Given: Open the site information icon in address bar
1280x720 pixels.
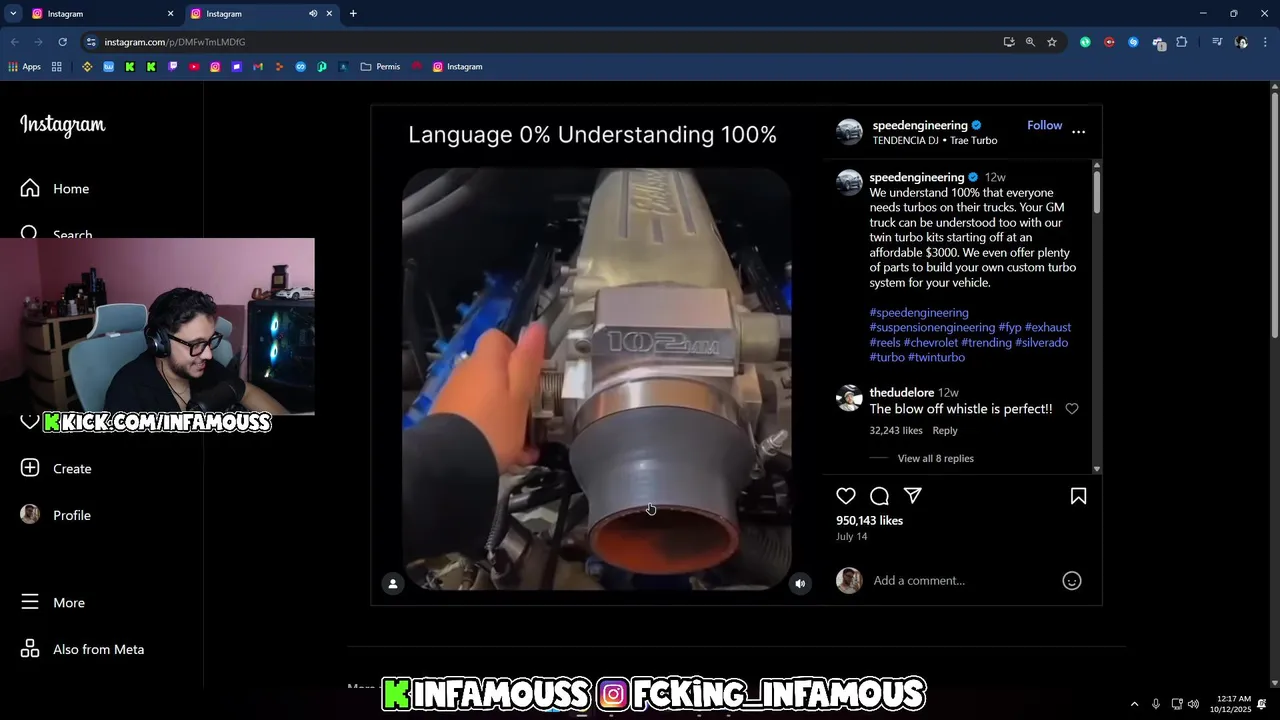Looking at the screenshot, I should tap(91, 42).
